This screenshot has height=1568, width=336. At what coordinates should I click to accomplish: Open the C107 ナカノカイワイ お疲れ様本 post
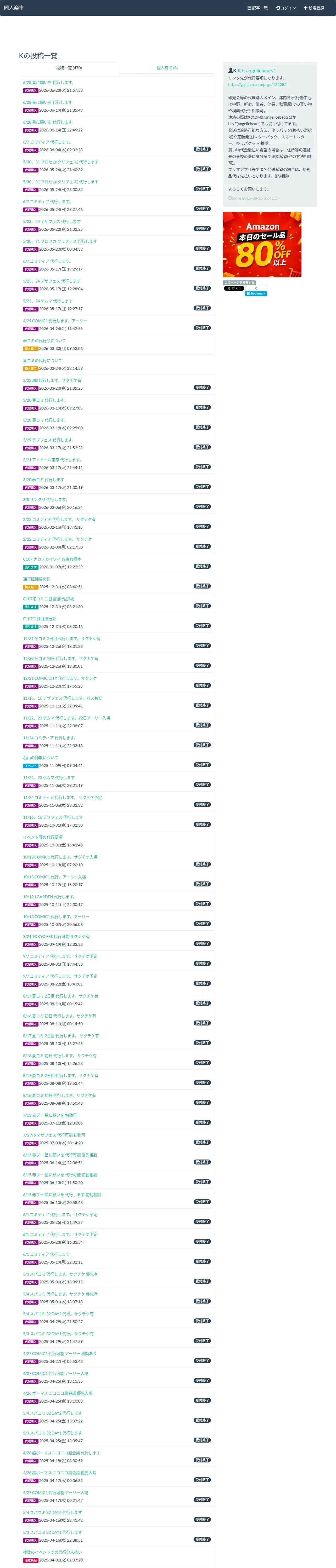point(52,559)
